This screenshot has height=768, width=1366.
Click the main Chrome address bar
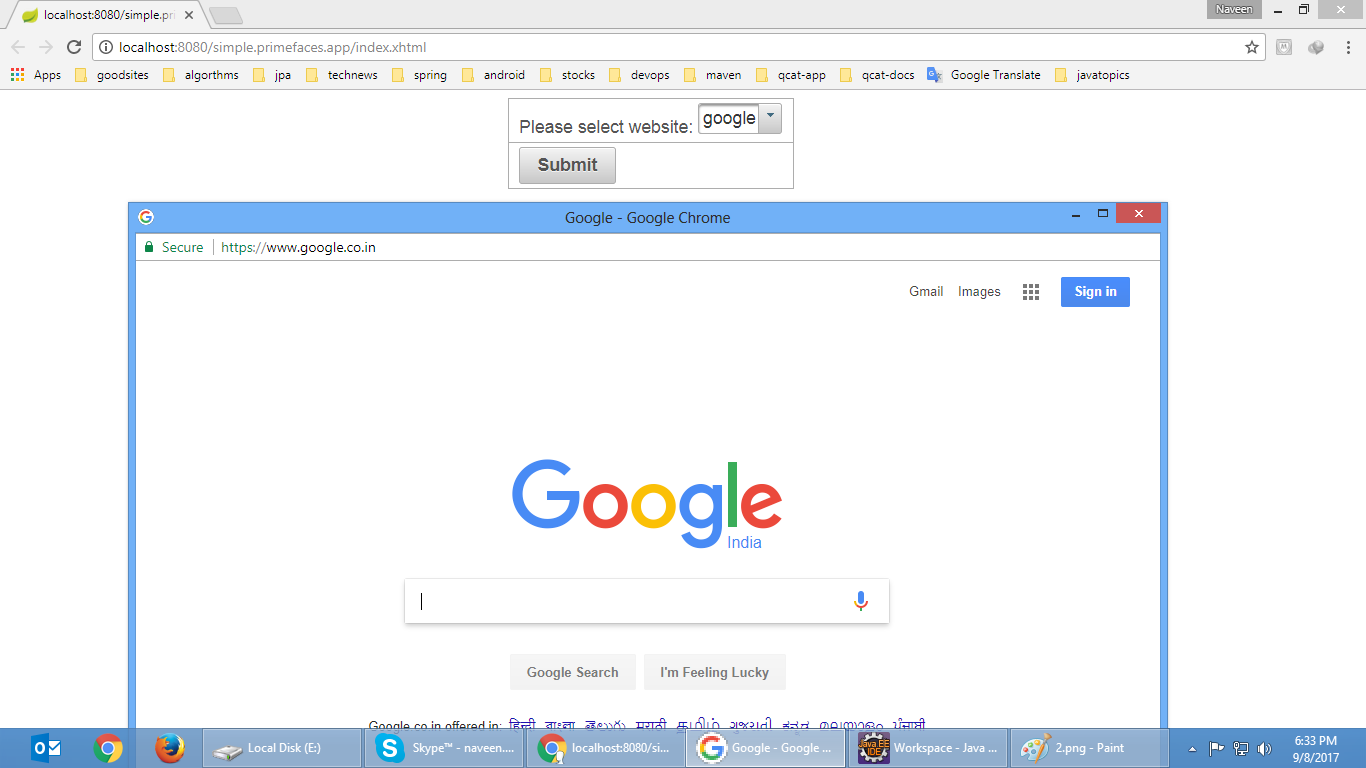tap(677, 47)
